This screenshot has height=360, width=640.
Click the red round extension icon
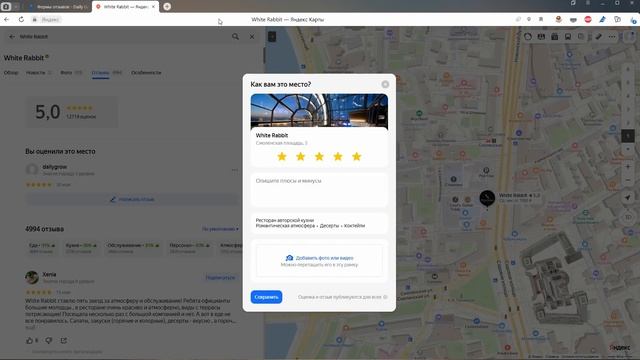[588, 19]
